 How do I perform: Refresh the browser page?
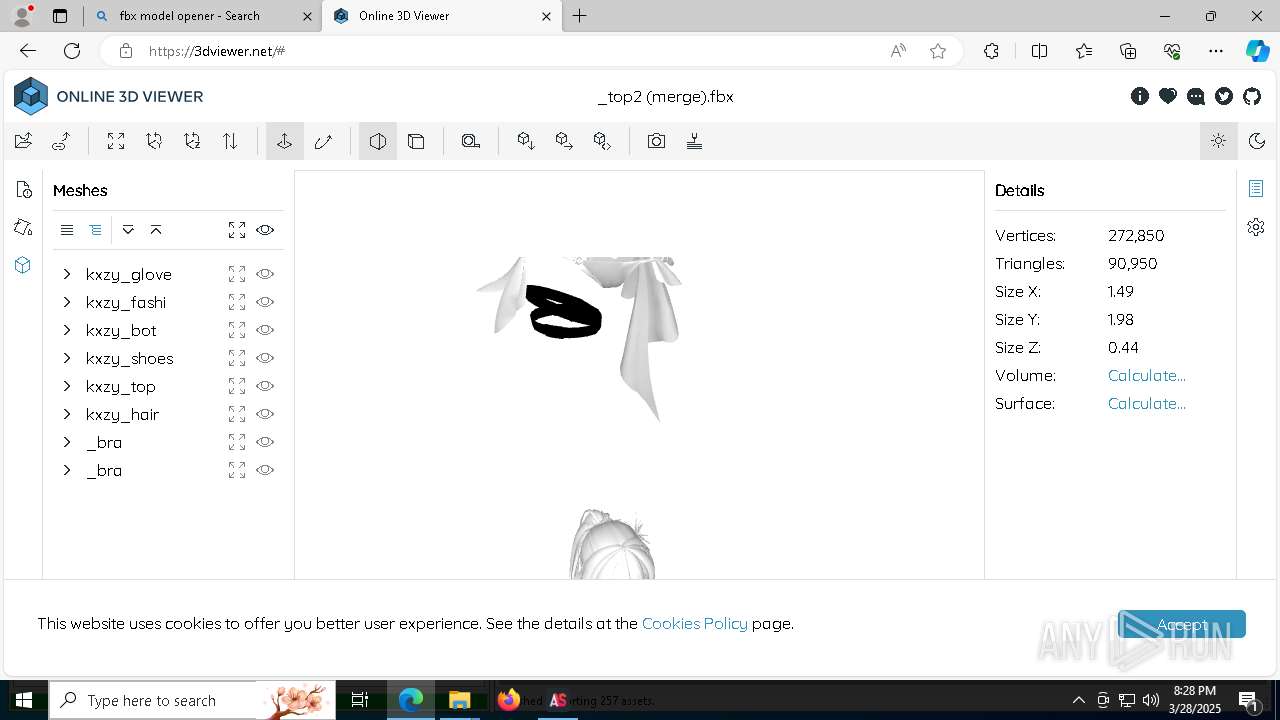click(x=72, y=51)
